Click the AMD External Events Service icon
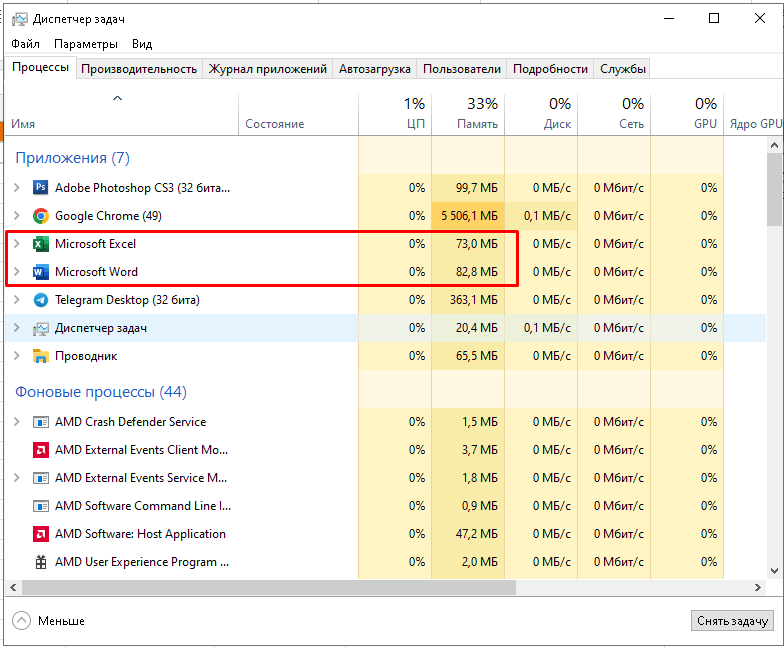Image resolution: width=784 pixels, height=648 pixels. [40, 478]
